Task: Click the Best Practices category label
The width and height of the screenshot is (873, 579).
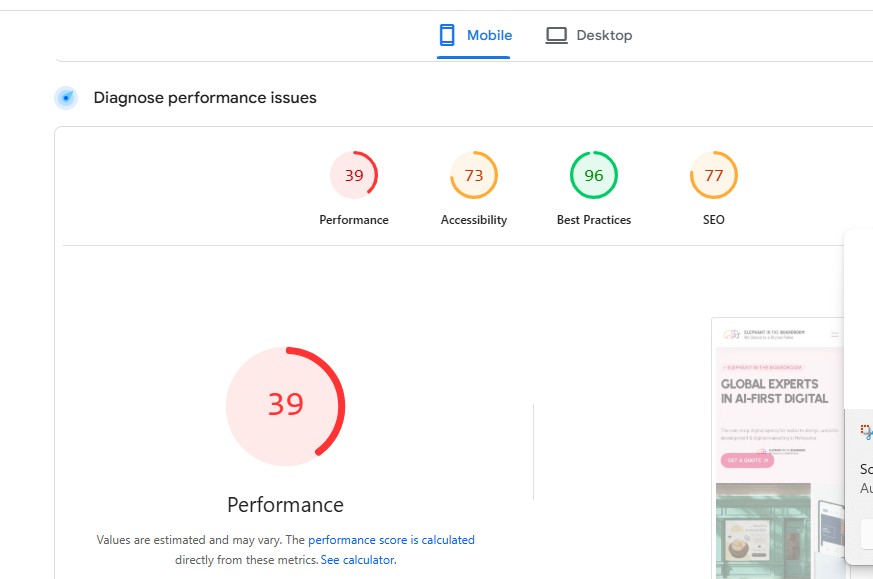Action: [x=594, y=220]
